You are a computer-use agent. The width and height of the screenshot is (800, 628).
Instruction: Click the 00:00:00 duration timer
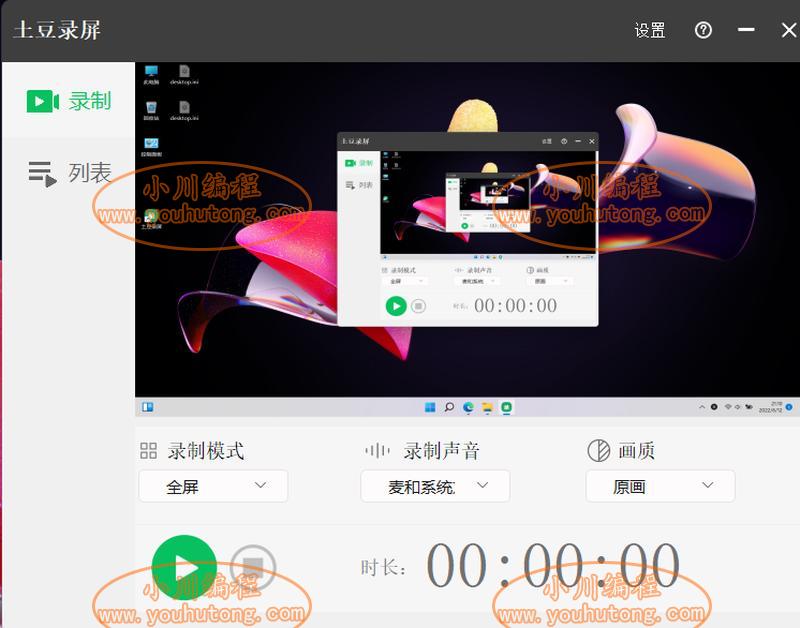pos(553,565)
